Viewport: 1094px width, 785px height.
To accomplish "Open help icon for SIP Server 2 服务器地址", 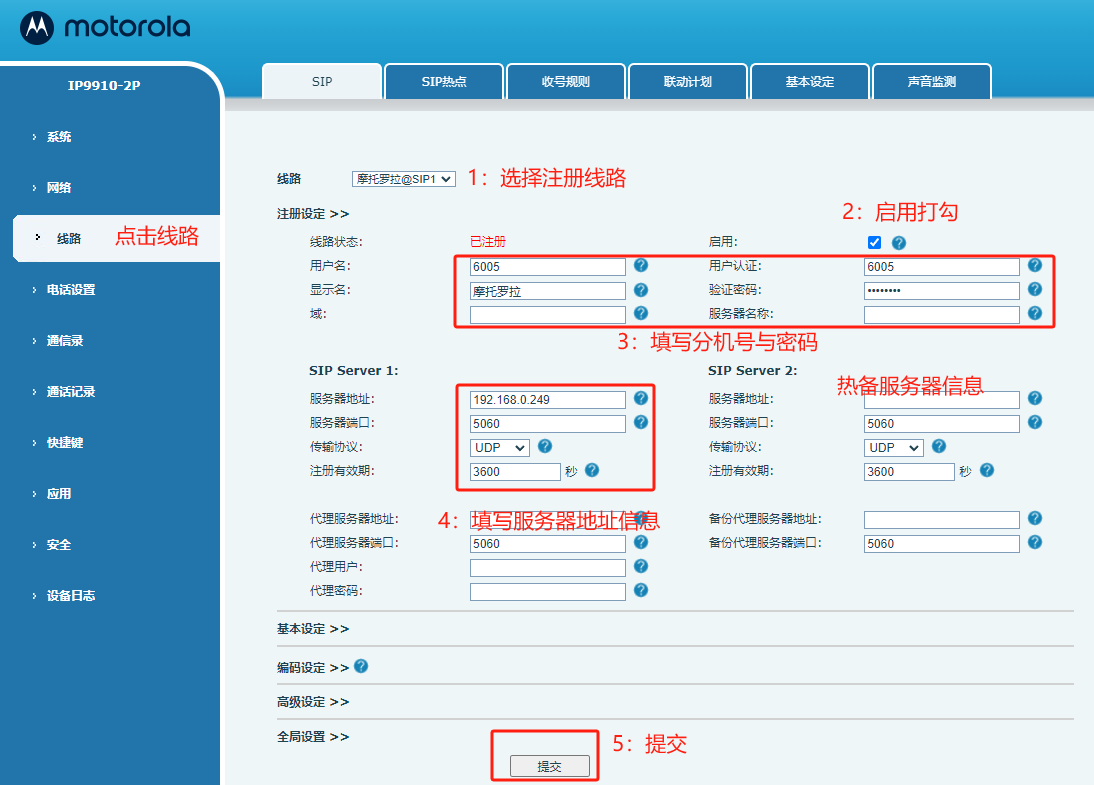I will point(1035,398).
